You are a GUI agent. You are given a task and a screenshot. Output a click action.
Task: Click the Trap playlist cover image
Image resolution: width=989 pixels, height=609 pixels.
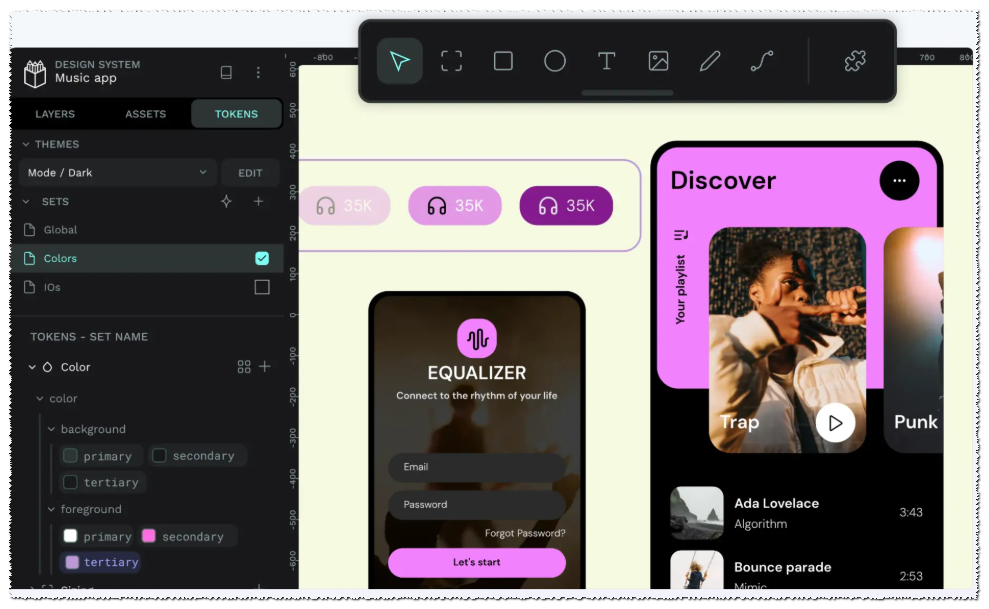(787, 340)
